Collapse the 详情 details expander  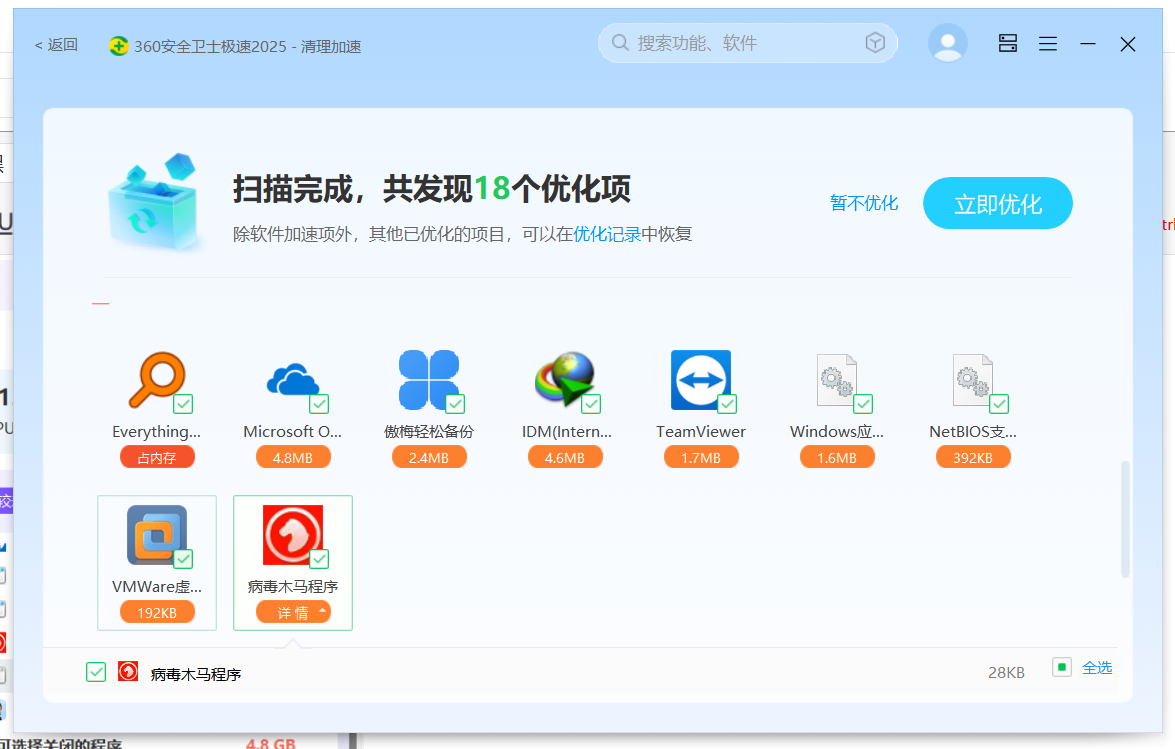[293, 613]
